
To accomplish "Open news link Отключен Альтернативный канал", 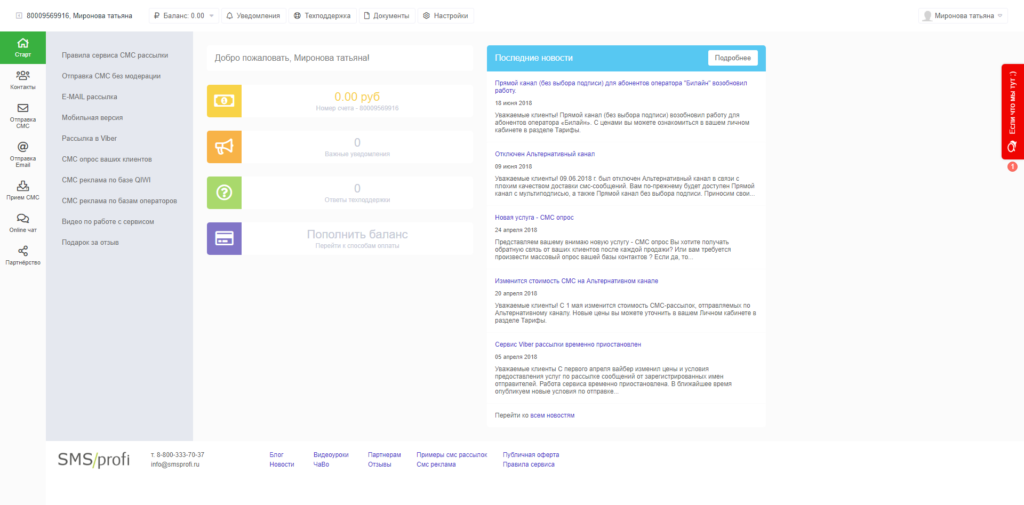I will click(x=545, y=155).
